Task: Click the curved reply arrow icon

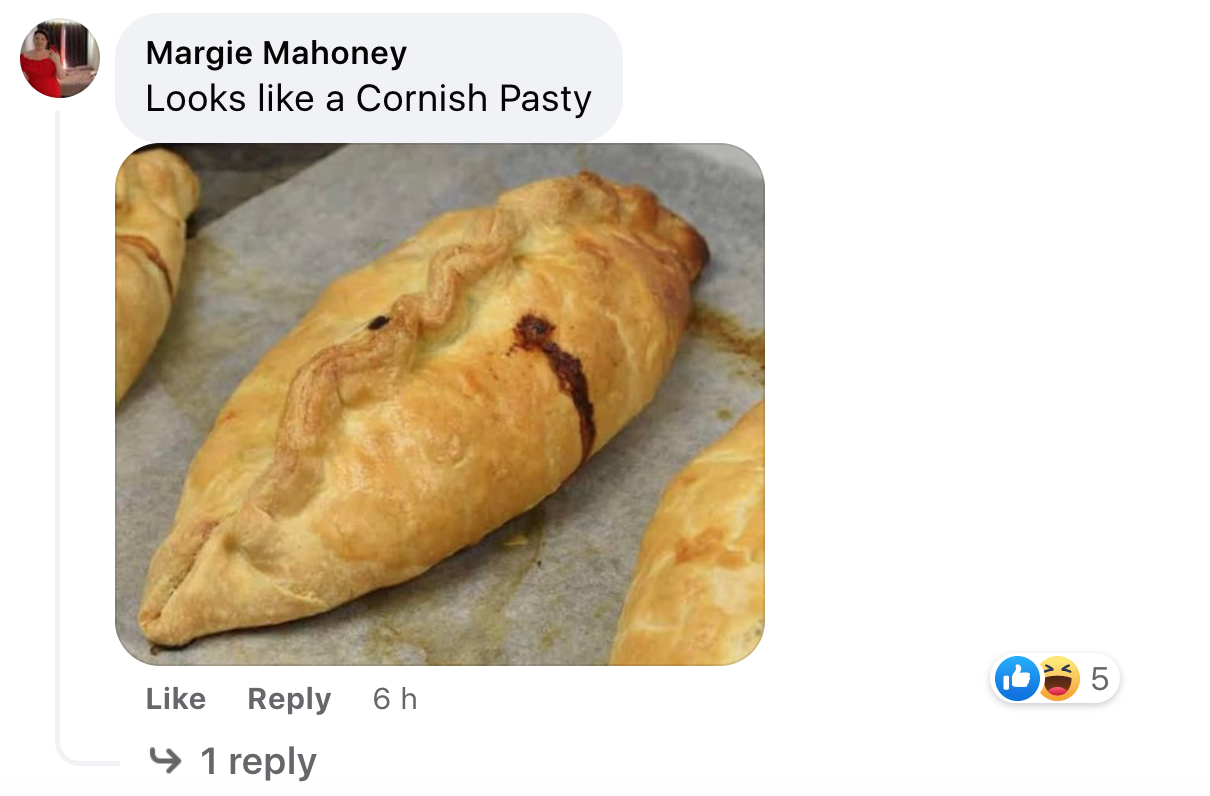Action: [x=165, y=761]
